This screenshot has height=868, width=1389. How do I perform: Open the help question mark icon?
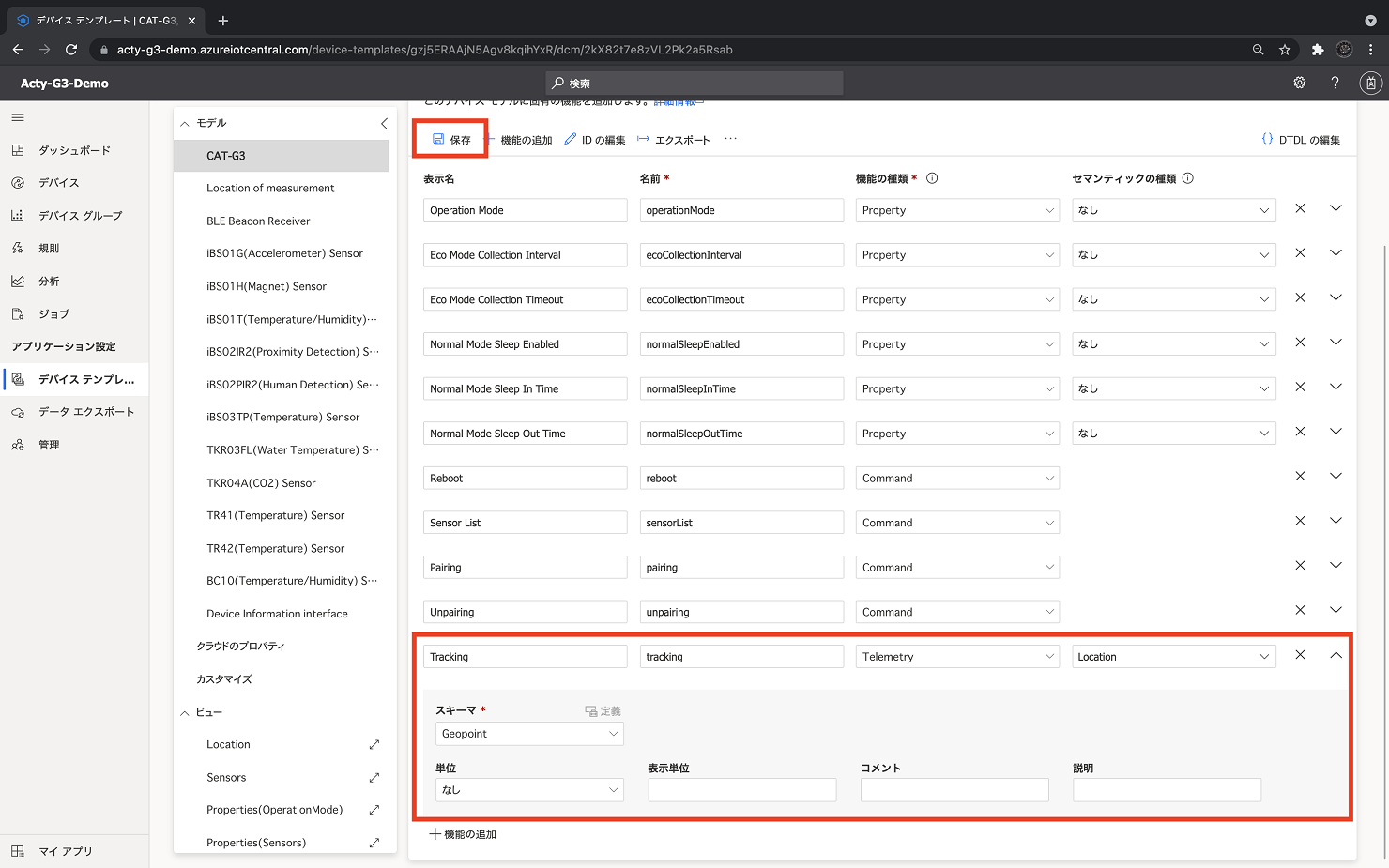coord(1335,83)
